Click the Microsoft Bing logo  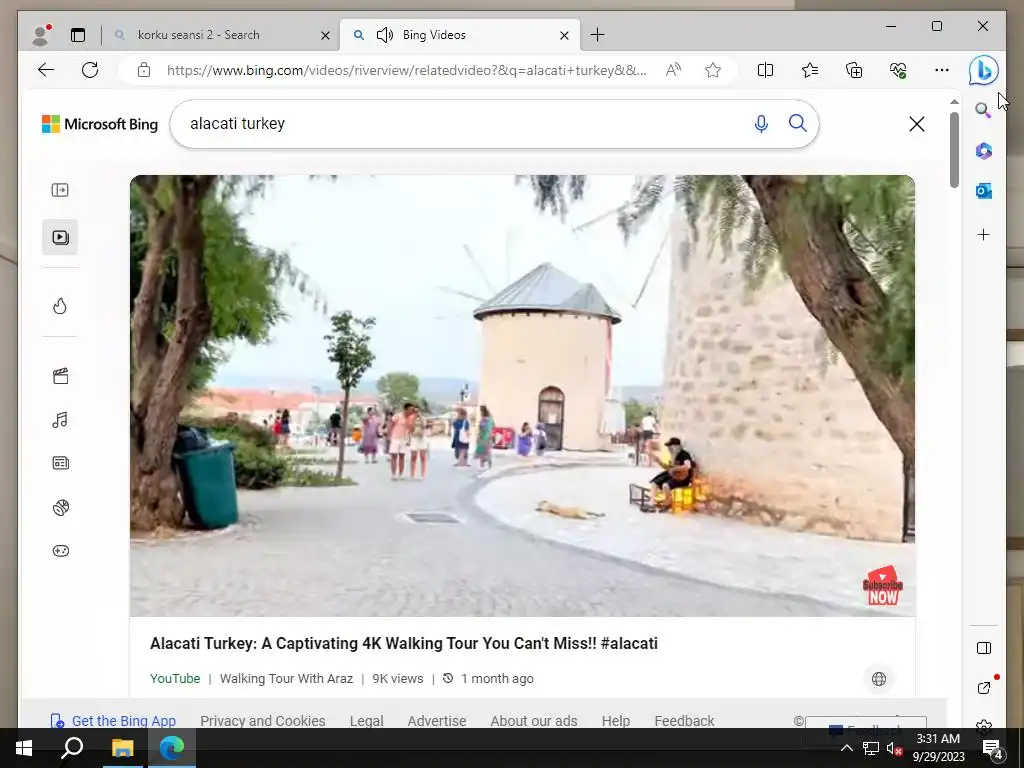[100, 124]
